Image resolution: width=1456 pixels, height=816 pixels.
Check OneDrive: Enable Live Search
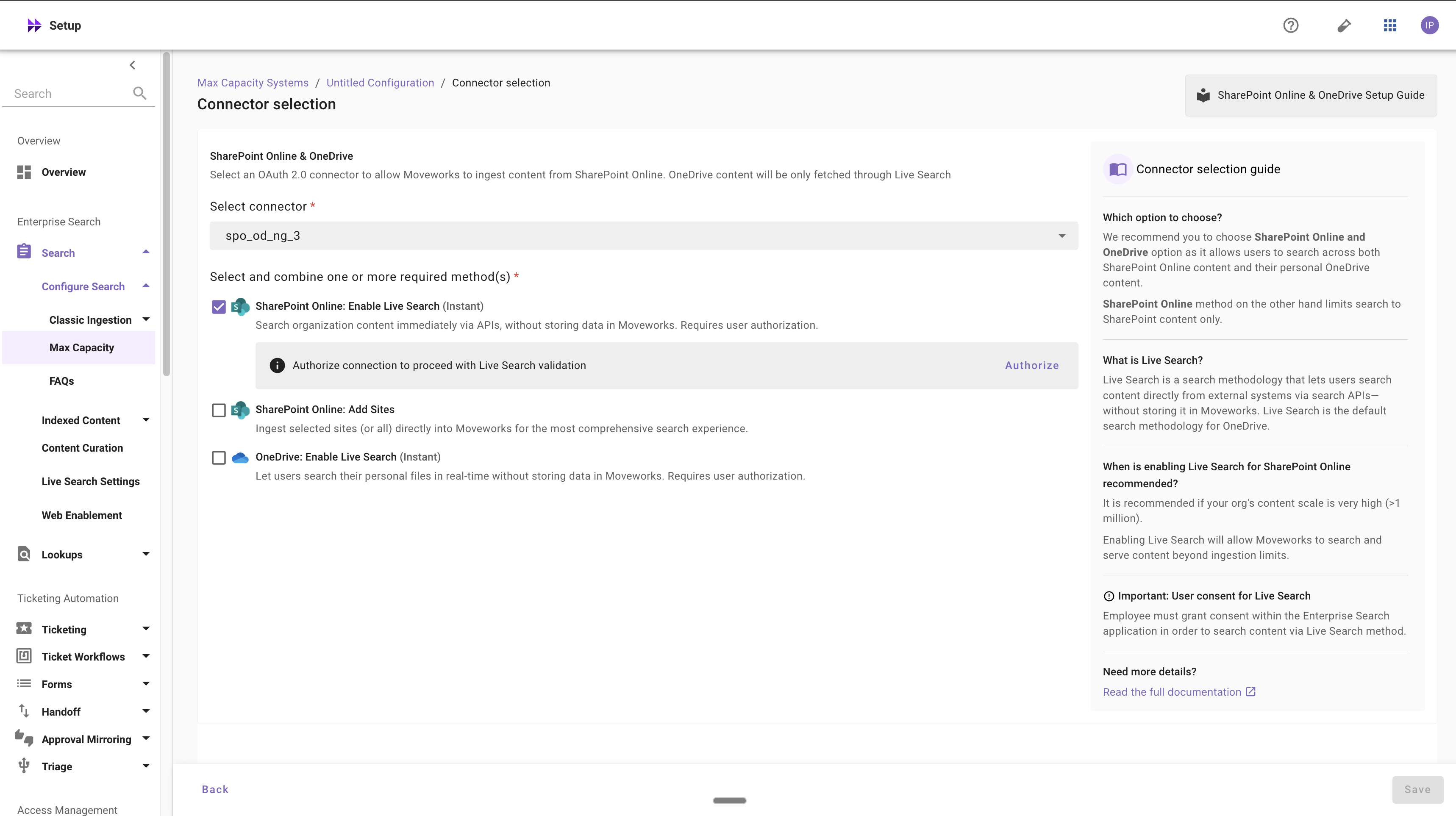click(x=219, y=458)
